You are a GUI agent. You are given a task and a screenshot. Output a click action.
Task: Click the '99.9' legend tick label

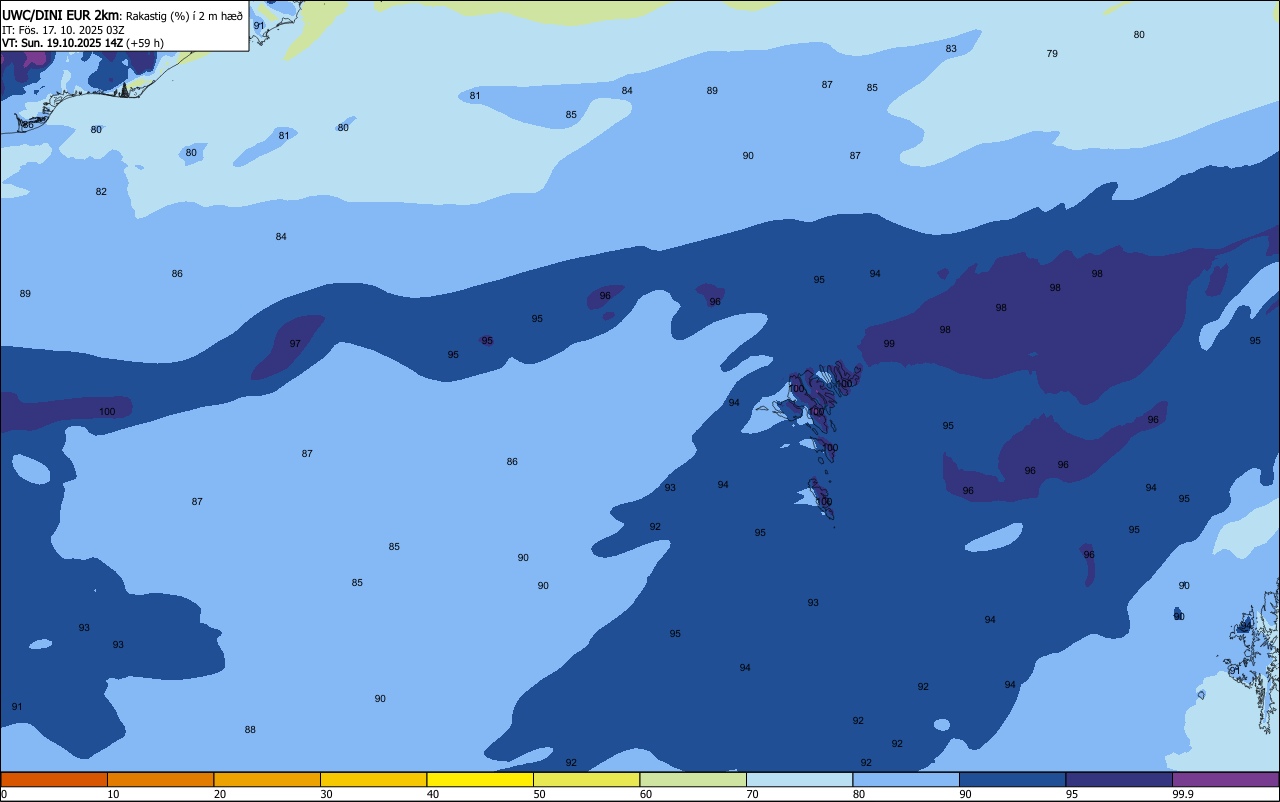(x=1183, y=794)
